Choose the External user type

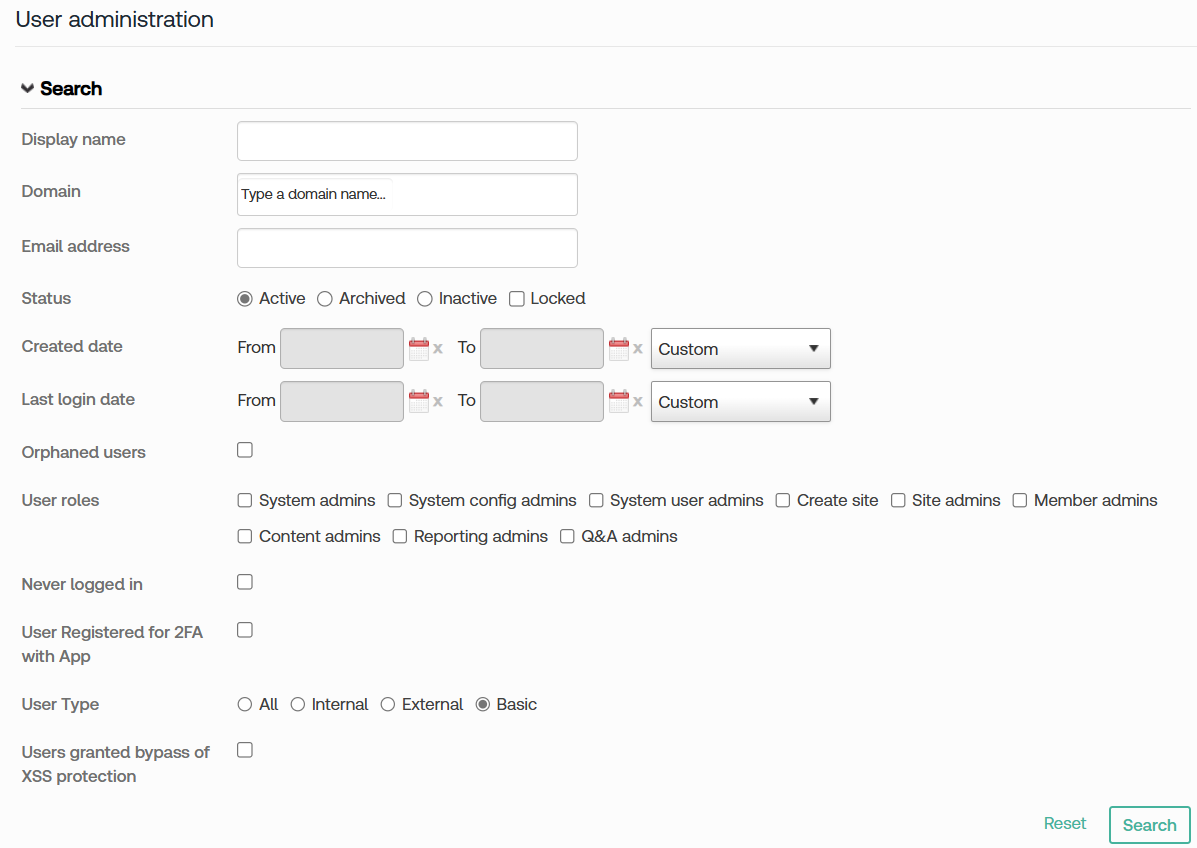point(389,704)
